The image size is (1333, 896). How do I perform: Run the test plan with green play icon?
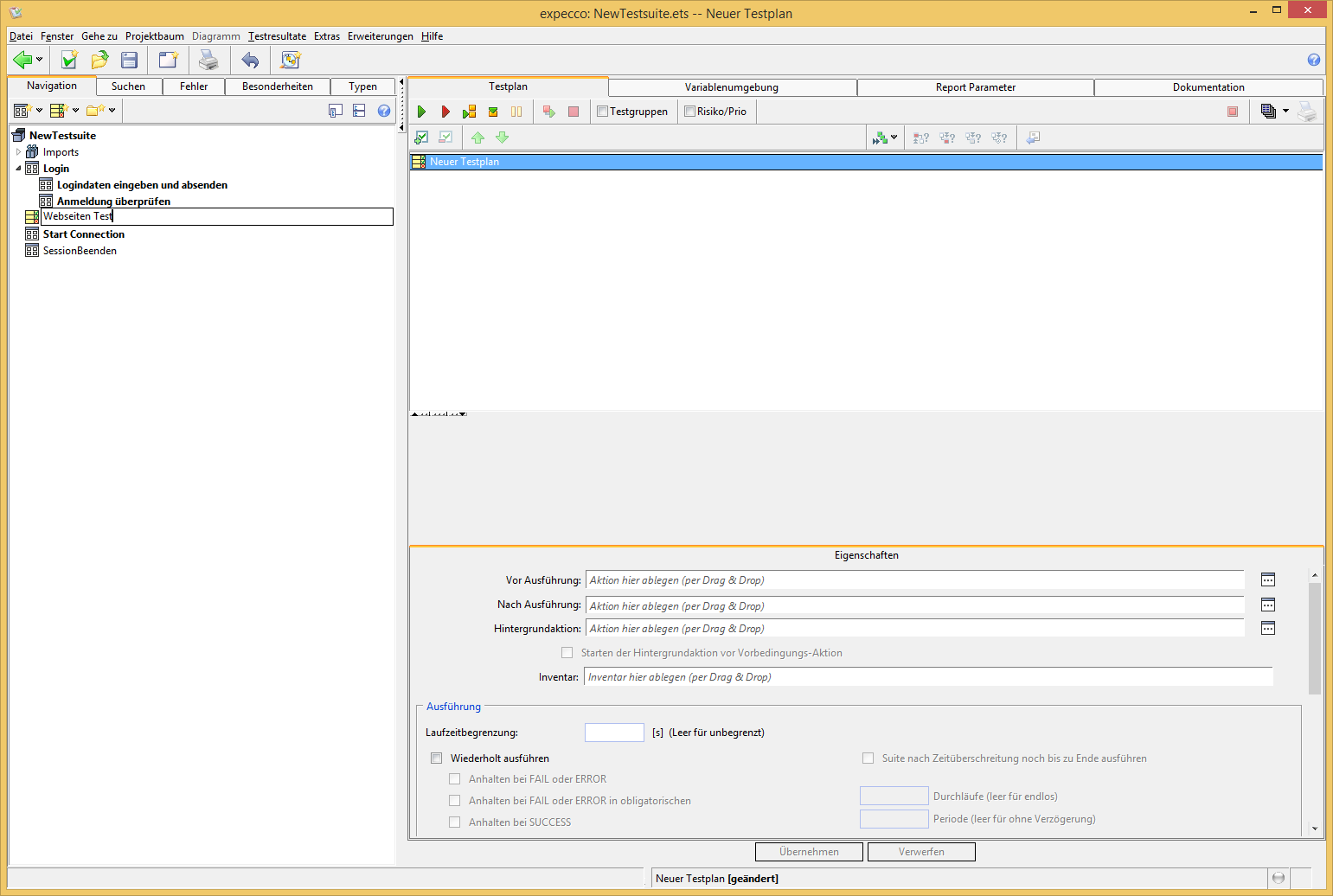pyautogui.click(x=421, y=112)
